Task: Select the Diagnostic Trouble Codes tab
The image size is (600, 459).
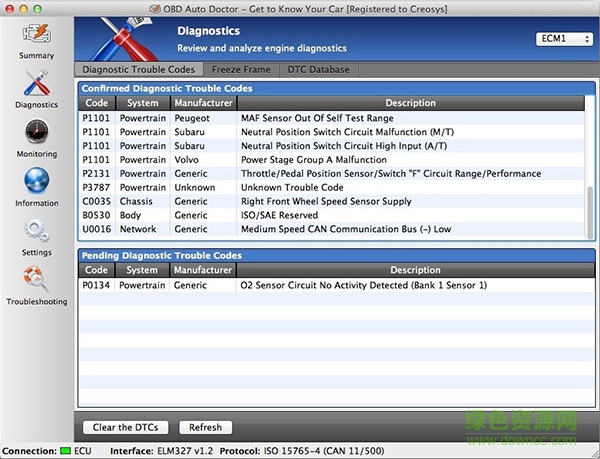Action: pos(137,70)
